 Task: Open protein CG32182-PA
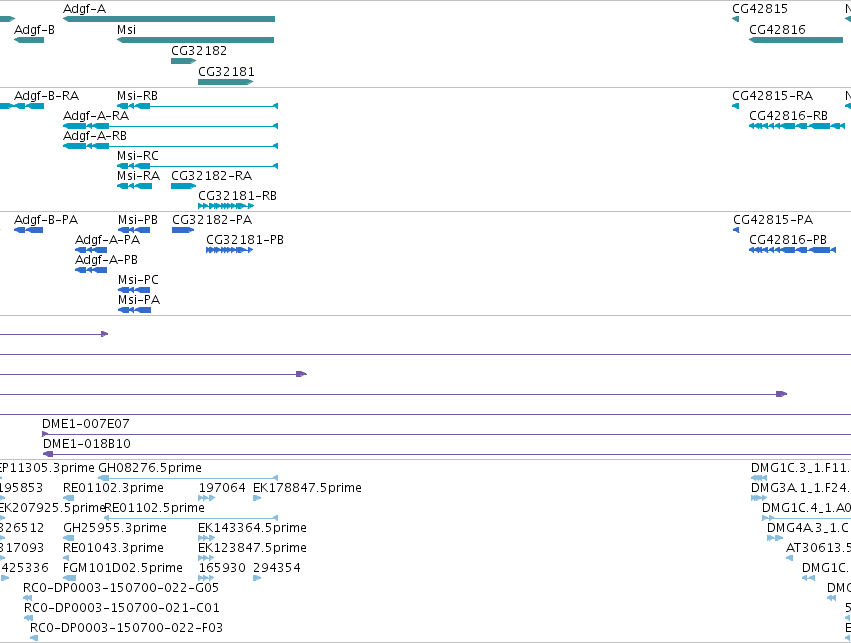pyautogui.click(x=212, y=220)
